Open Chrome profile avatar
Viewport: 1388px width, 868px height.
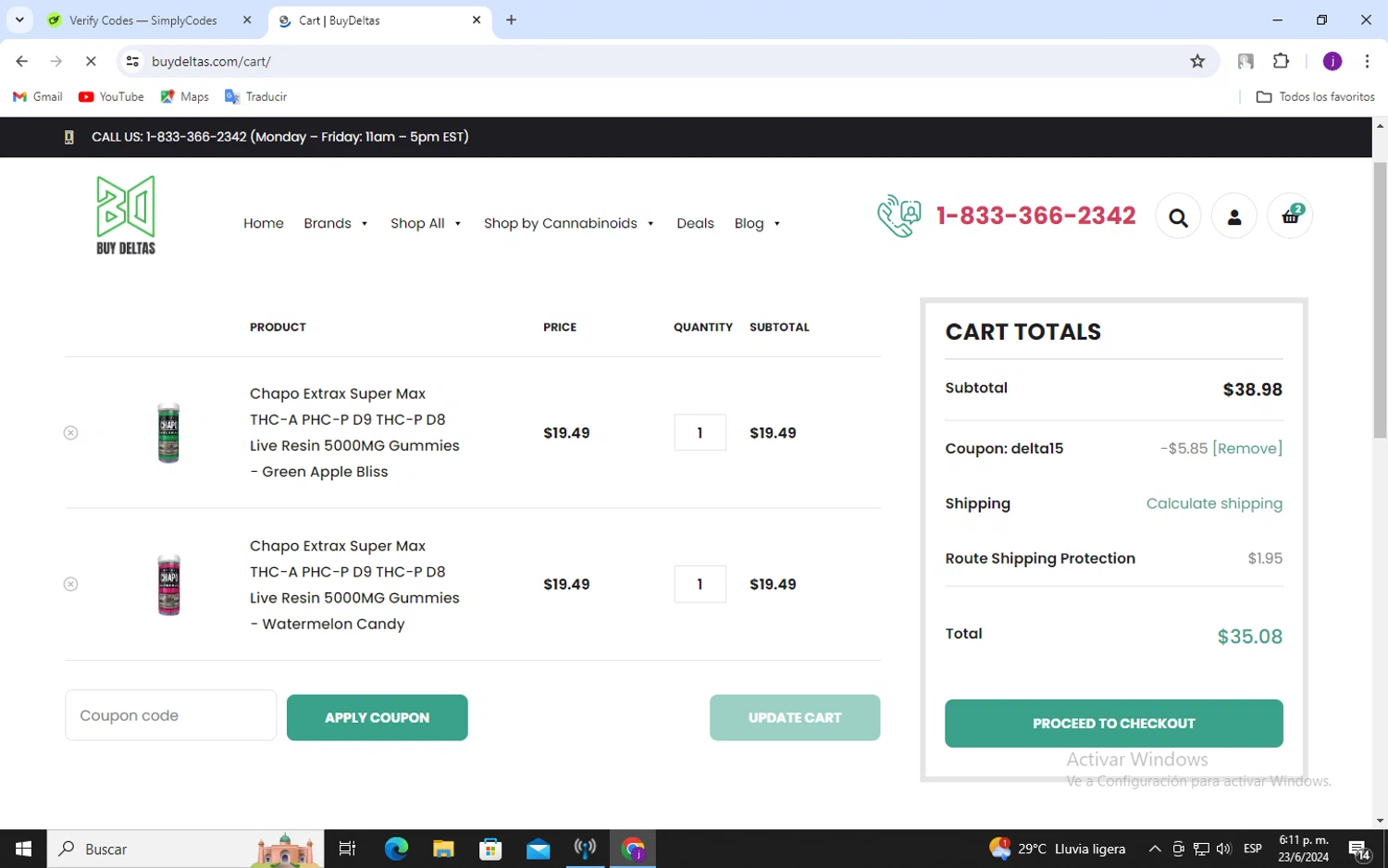pos(1332,61)
